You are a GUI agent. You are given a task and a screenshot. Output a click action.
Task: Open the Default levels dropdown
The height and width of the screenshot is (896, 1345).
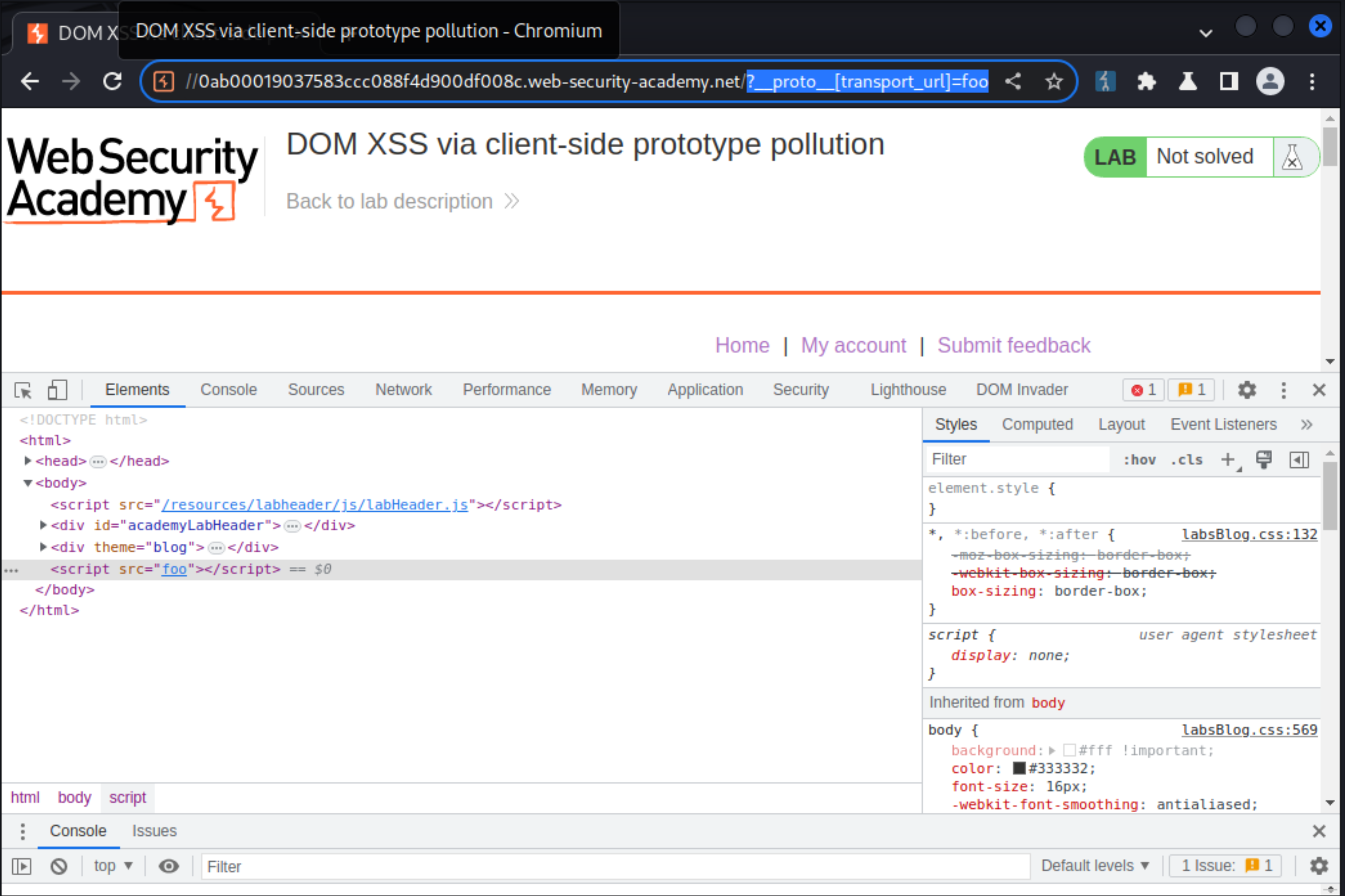[x=1095, y=866]
